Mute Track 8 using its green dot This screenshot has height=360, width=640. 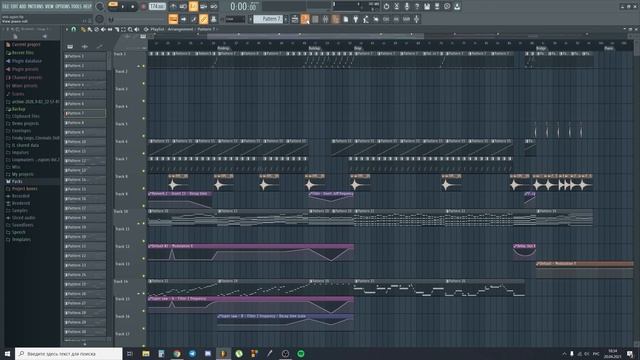(143, 189)
